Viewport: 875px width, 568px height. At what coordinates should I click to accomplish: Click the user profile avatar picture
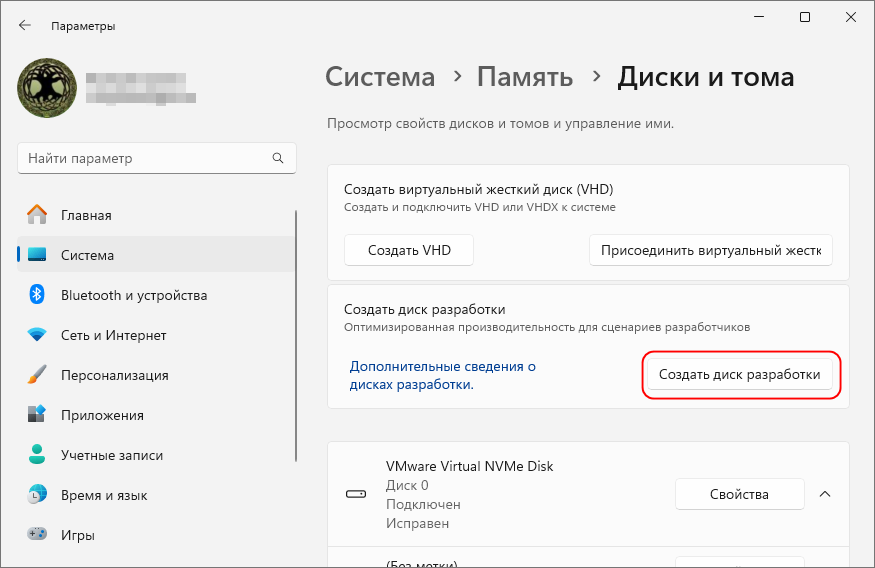click(47, 88)
